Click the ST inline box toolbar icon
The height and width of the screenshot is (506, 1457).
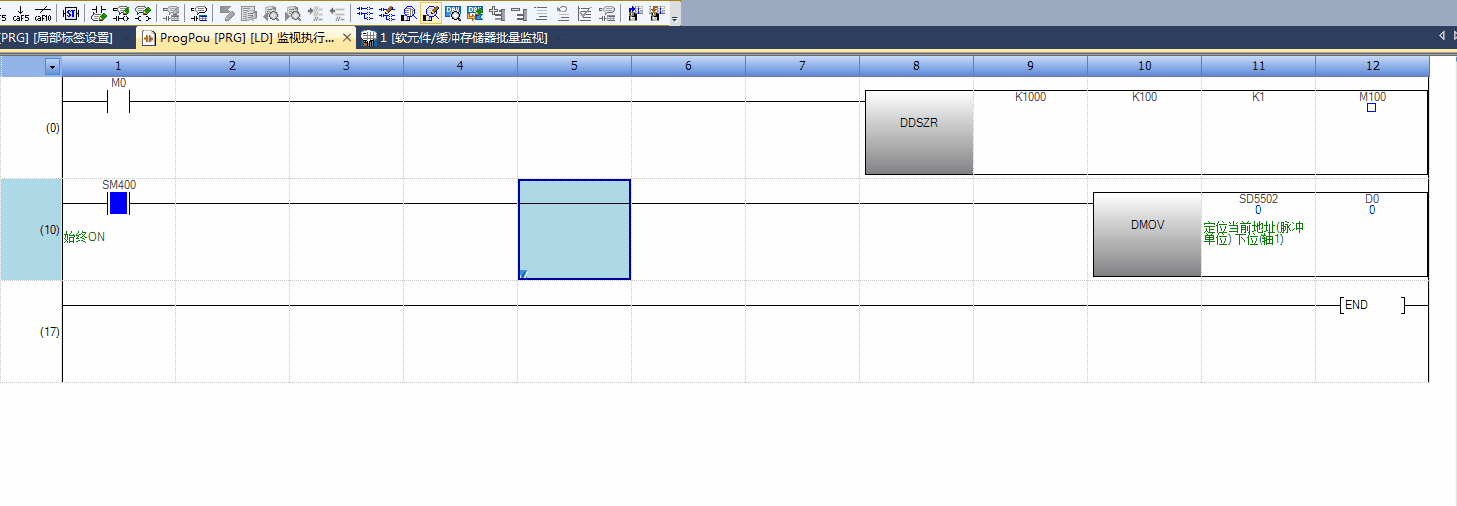point(71,13)
